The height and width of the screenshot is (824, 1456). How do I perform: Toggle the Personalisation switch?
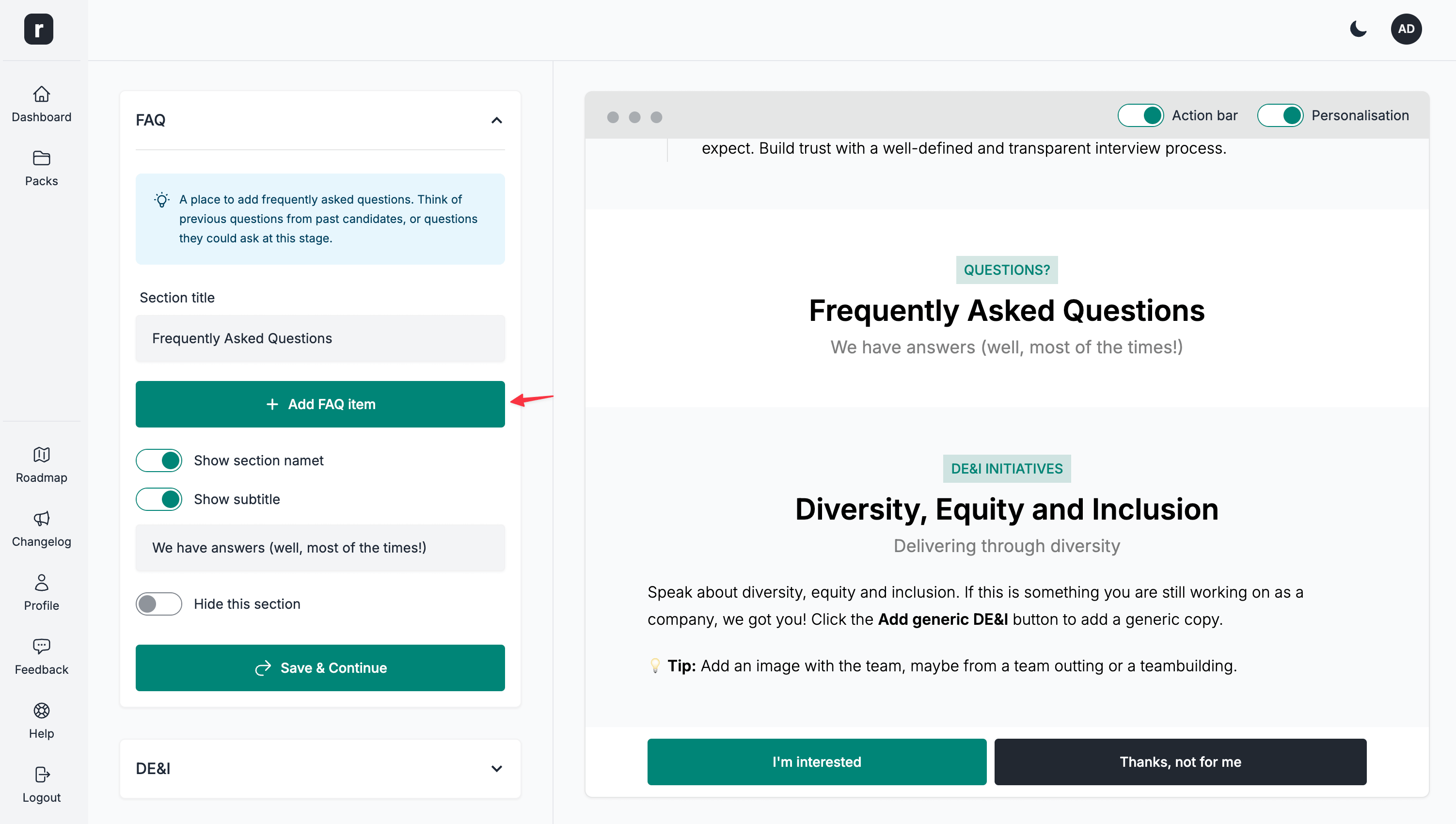[1281, 115]
